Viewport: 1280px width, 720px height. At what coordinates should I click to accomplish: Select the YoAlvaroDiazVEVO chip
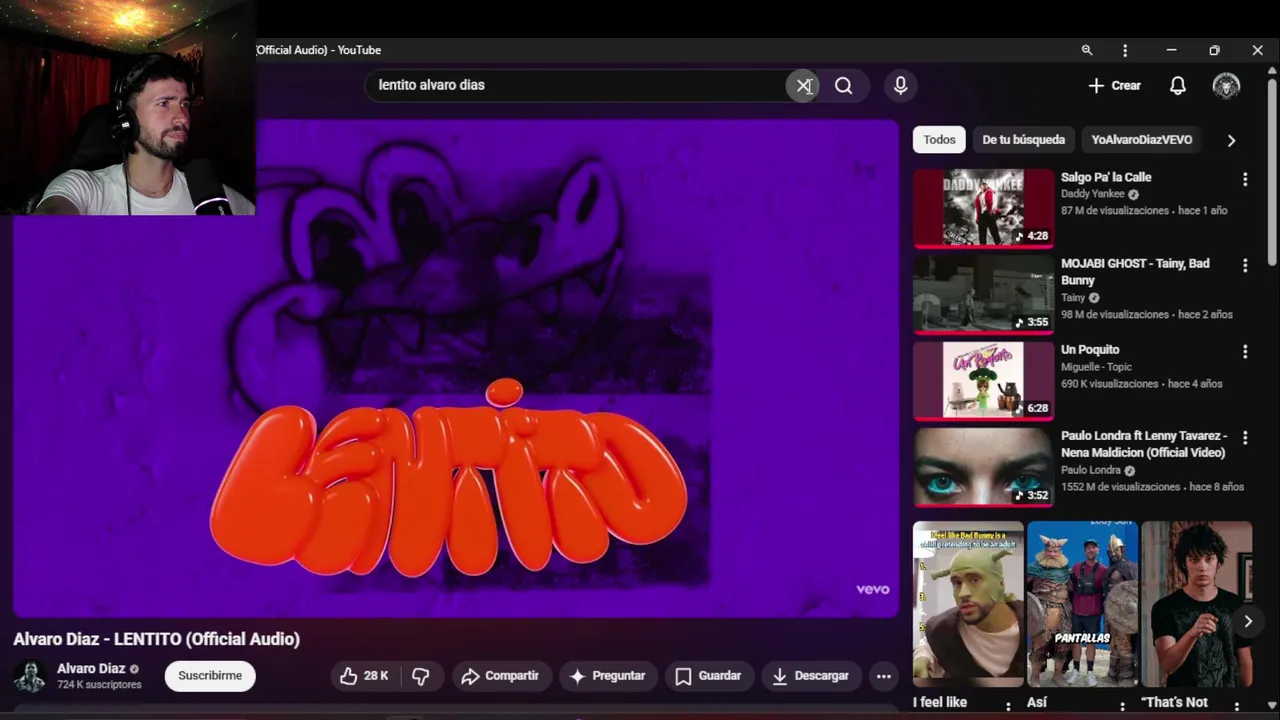(1142, 140)
